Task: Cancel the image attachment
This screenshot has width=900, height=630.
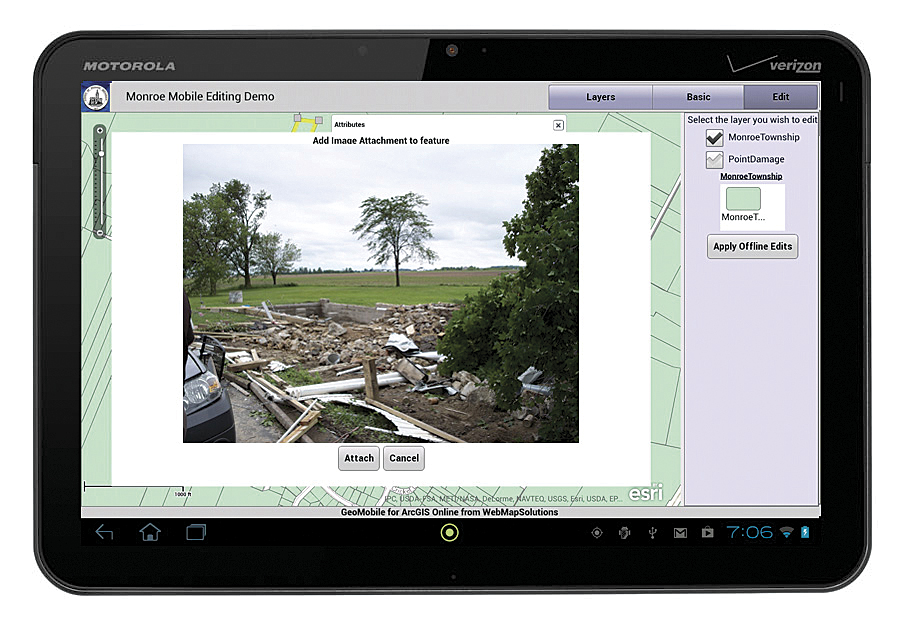Action: point(404,458)
